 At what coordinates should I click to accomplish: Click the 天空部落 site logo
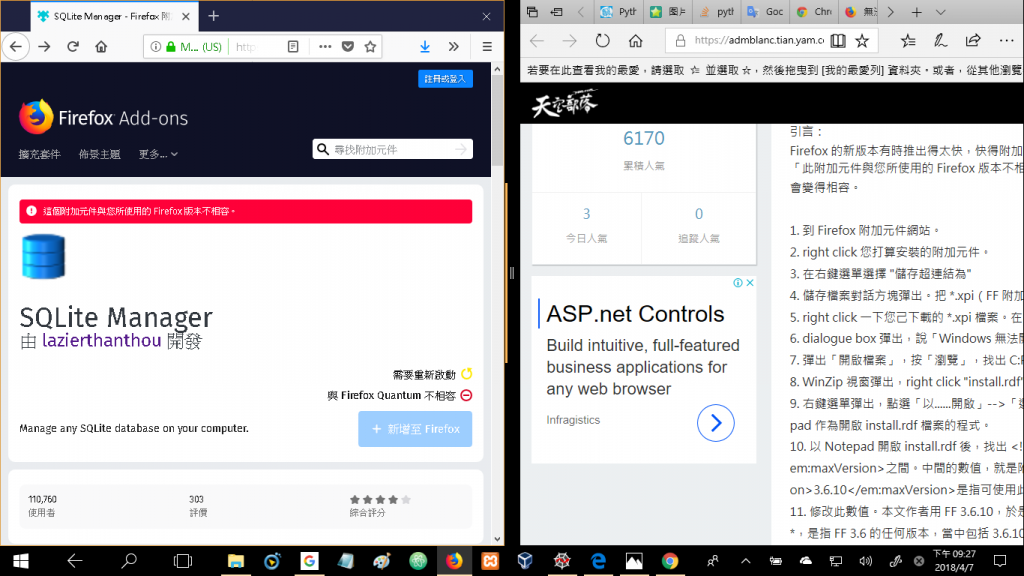564,103
